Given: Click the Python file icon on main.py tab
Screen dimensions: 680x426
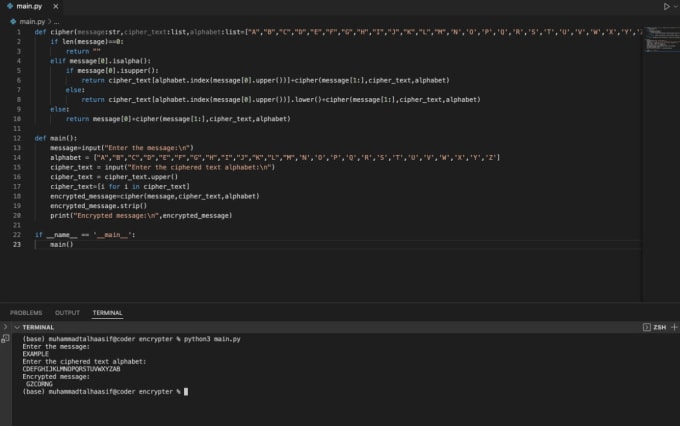Looking at the screenshot, I should coord(10,6).
